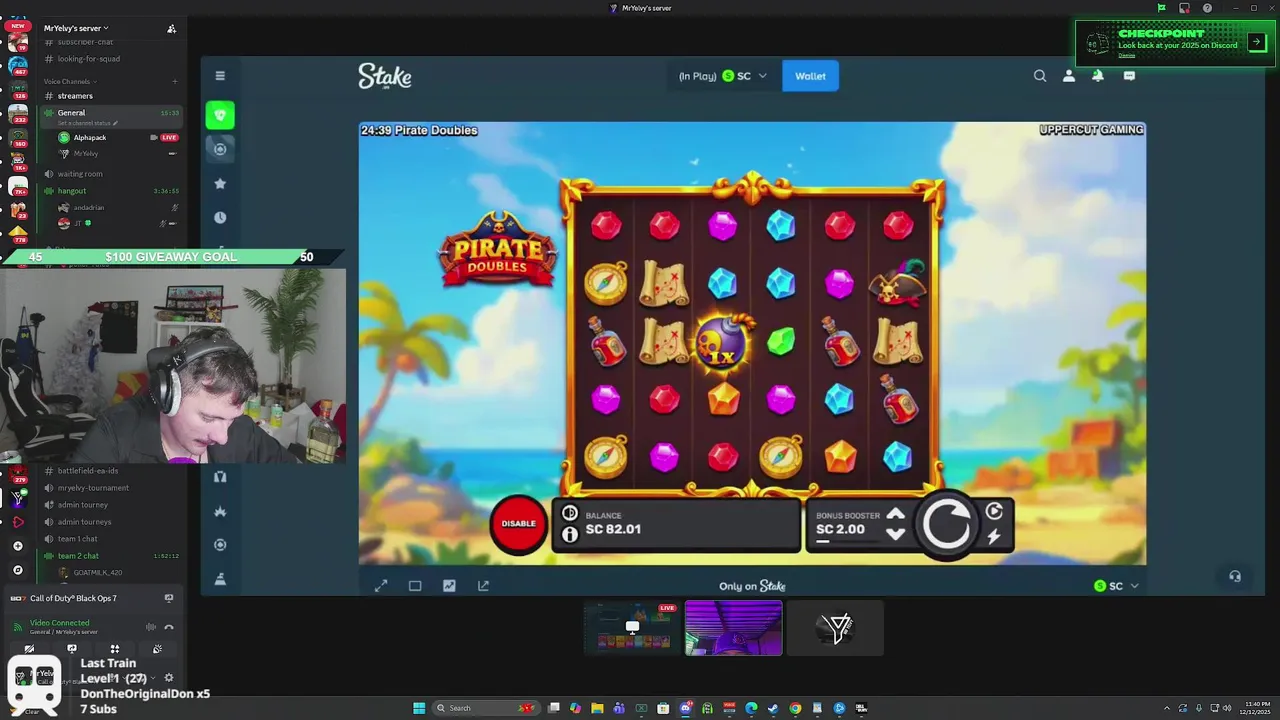1280x720 pixels.
Task: Click the invite people icon
Action: point(171,29)
